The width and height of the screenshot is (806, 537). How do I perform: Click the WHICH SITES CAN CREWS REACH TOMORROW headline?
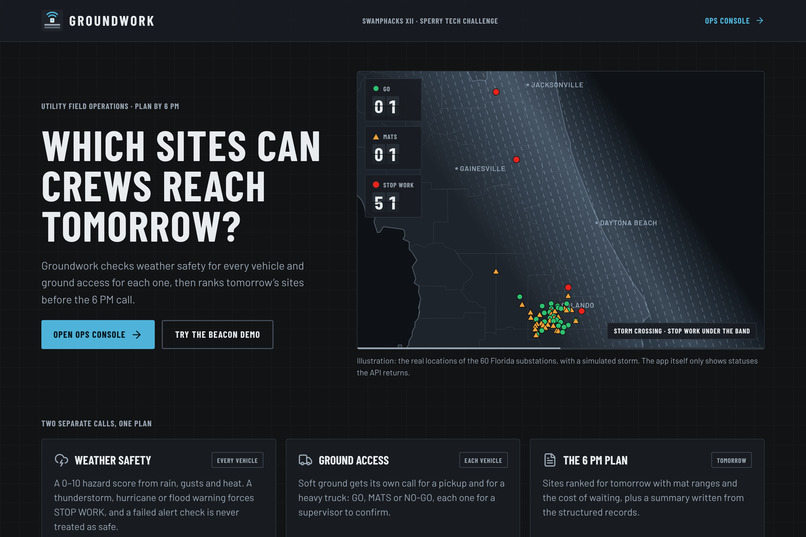(181, 187)
